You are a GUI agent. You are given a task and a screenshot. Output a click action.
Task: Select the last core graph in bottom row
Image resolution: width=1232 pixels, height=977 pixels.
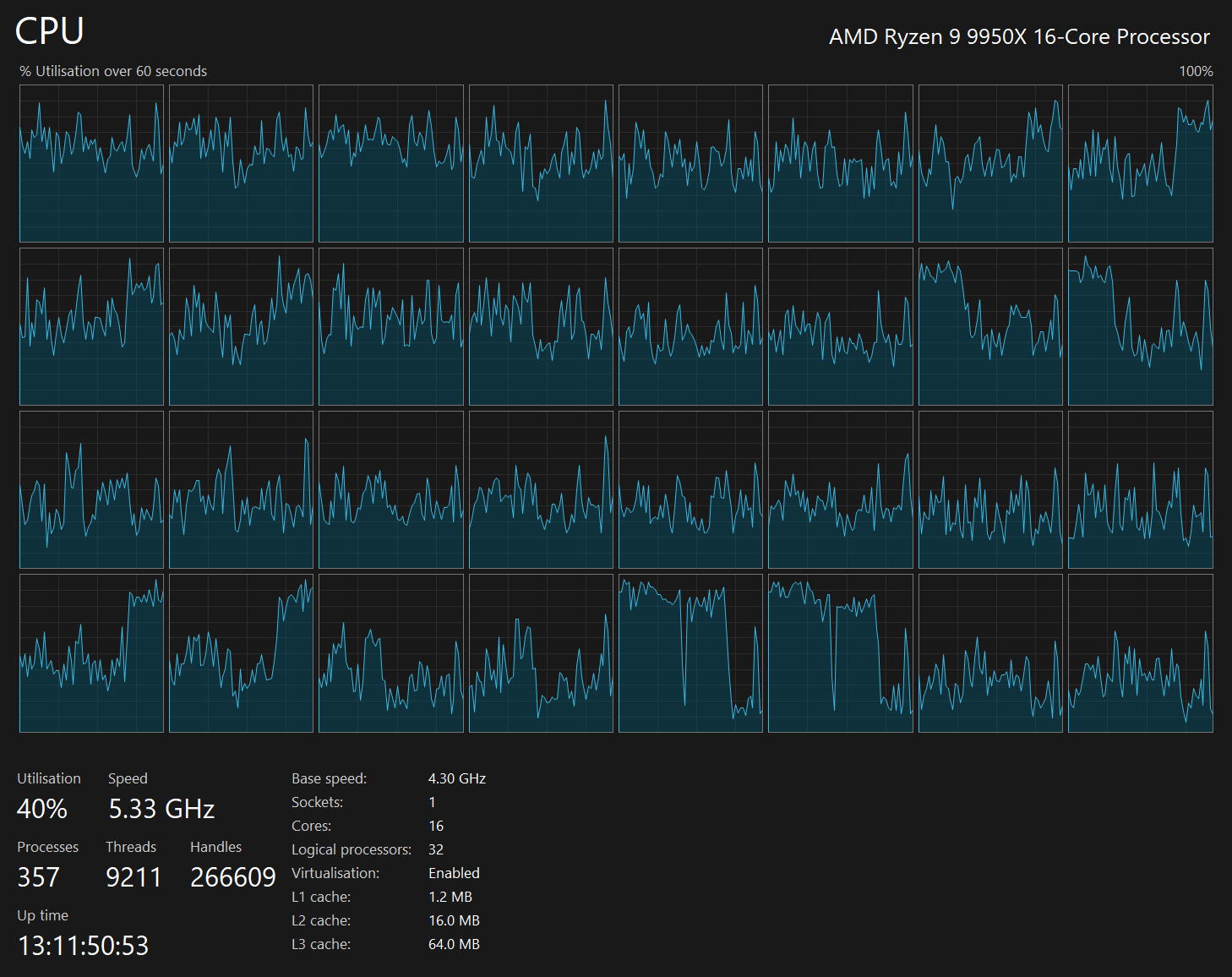pos(1140,652)
